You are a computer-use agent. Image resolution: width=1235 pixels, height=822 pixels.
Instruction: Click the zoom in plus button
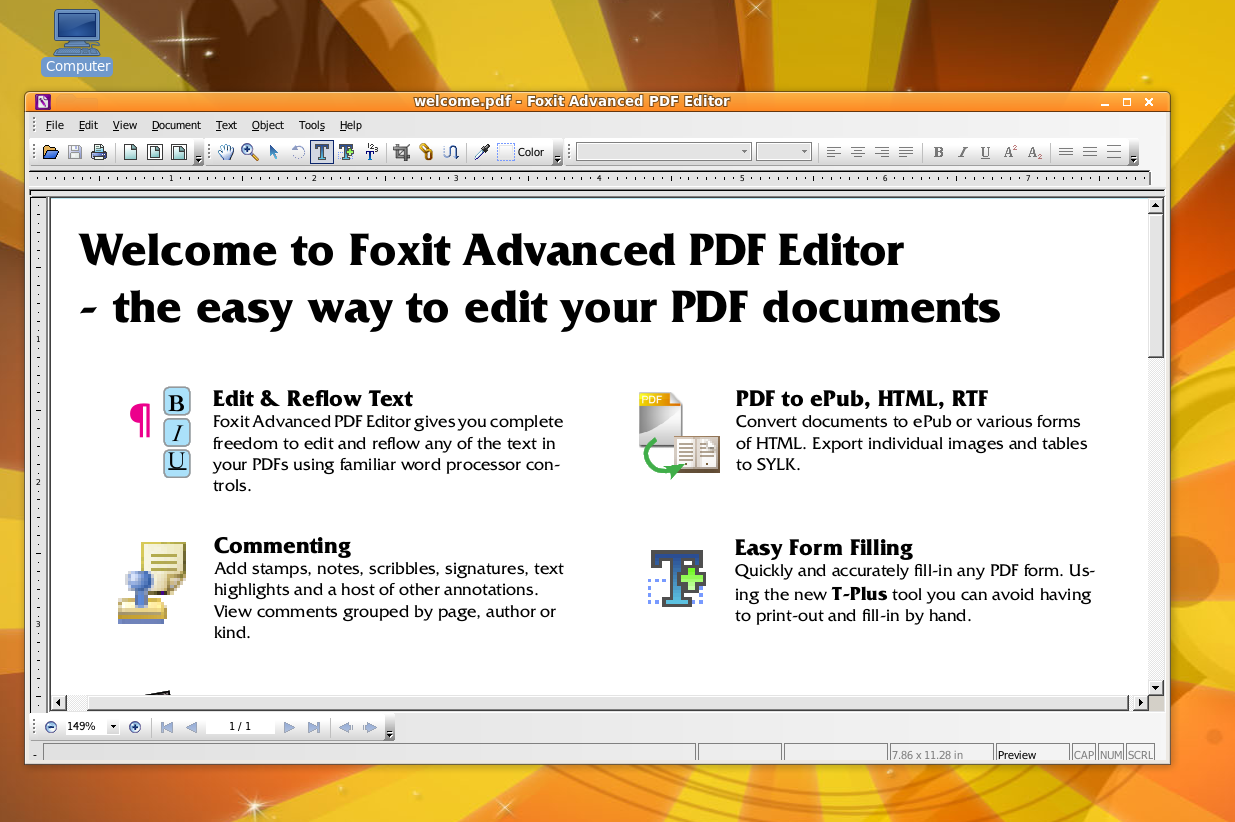135,727
